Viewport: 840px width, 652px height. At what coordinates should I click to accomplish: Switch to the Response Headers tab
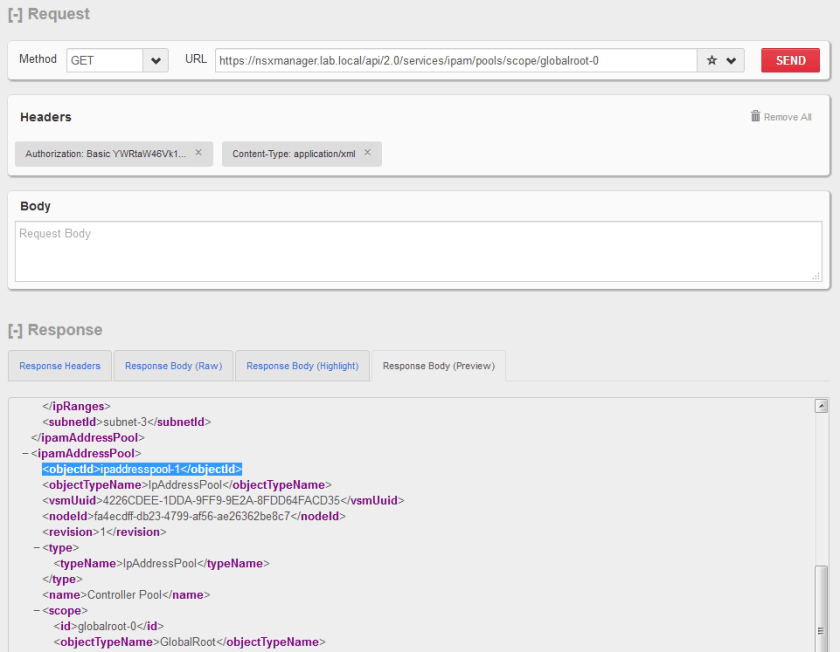click(x=60, y=366)
